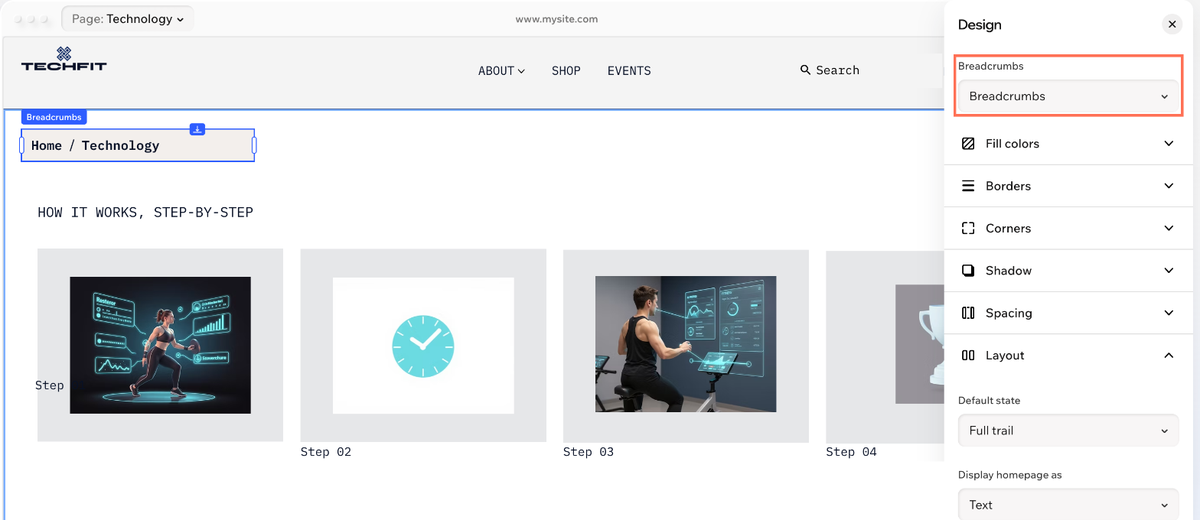The height and width of the screenshot is (520, 1200).
Task: Click the Technology breadcrumb item
Action: pos(121,146)
